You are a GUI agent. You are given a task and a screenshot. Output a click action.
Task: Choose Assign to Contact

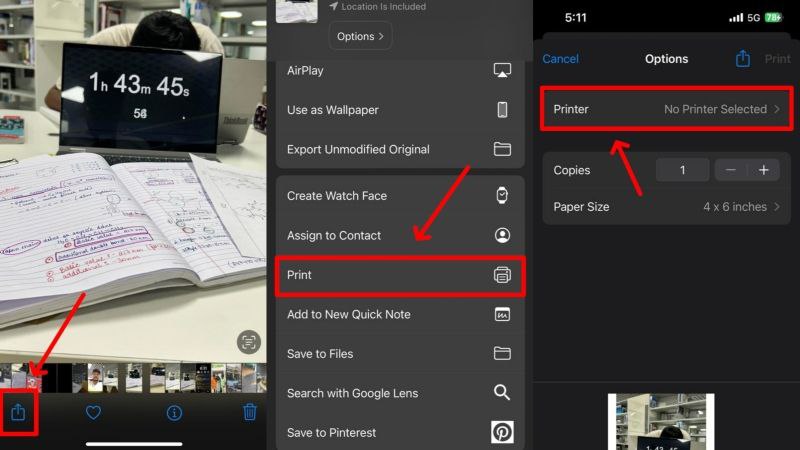400,235
